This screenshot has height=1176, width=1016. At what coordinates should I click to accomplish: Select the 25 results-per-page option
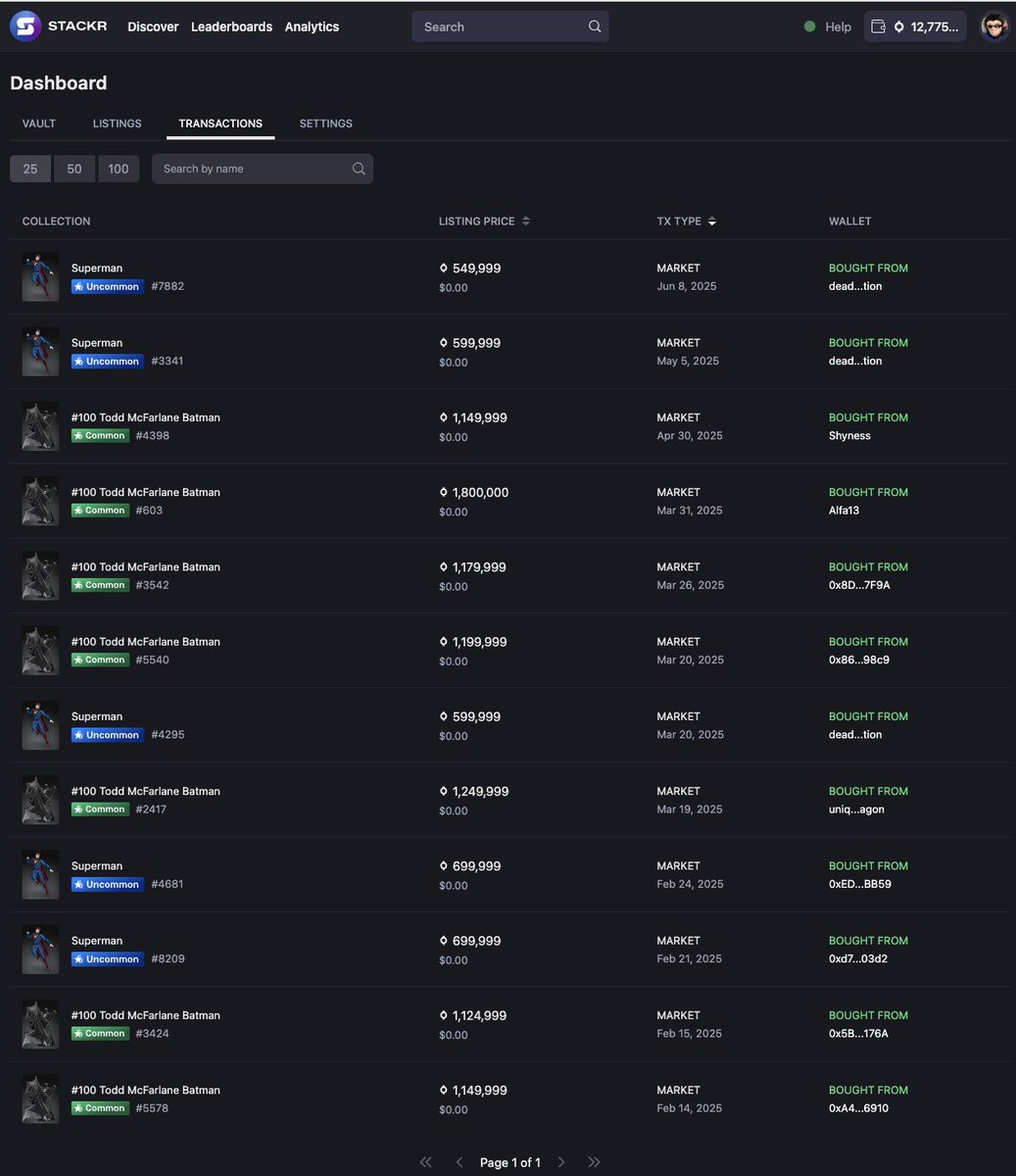click(29, 169)
